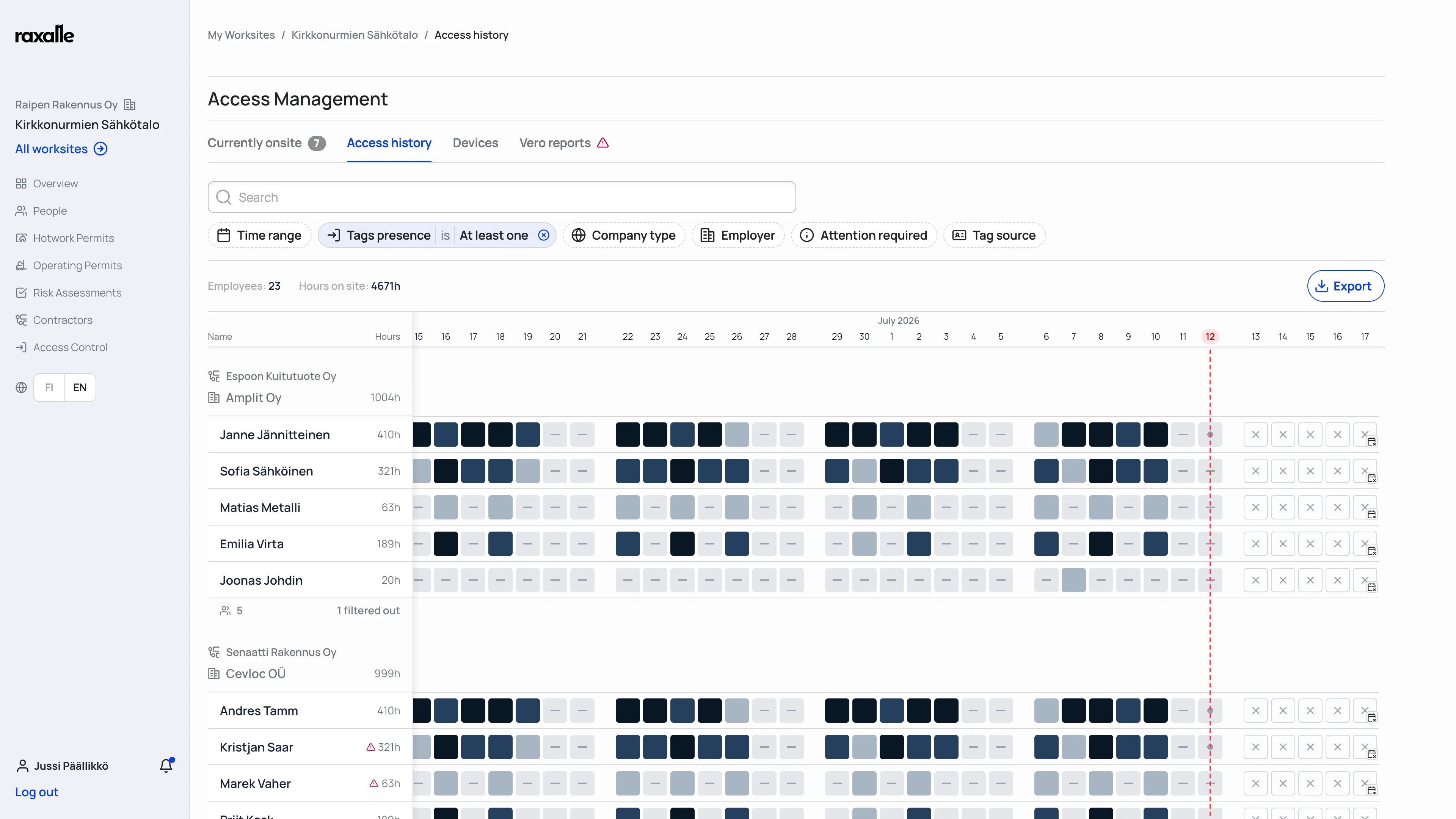Open Sofia Sähköinen row

(310, 471)
